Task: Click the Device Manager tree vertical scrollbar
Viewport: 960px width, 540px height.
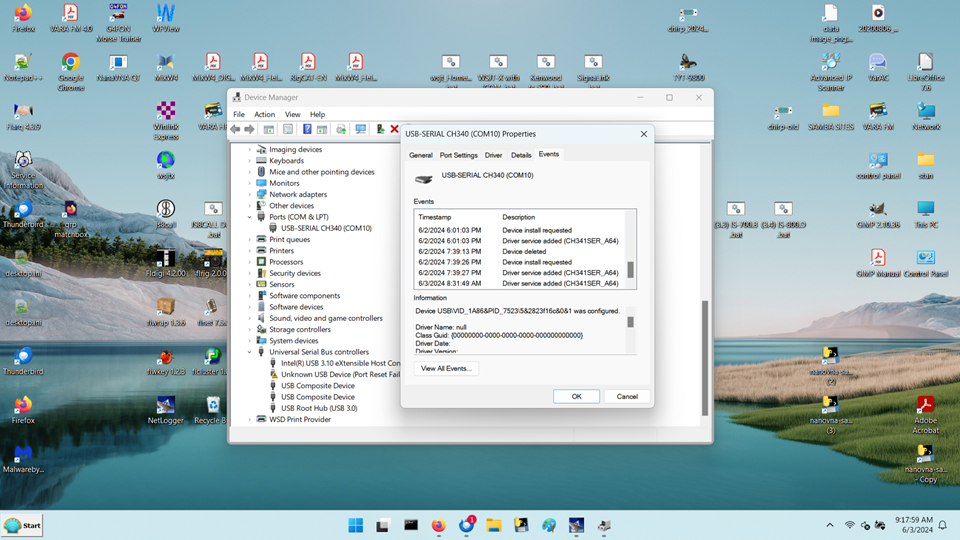Action: tap(705, 358)
